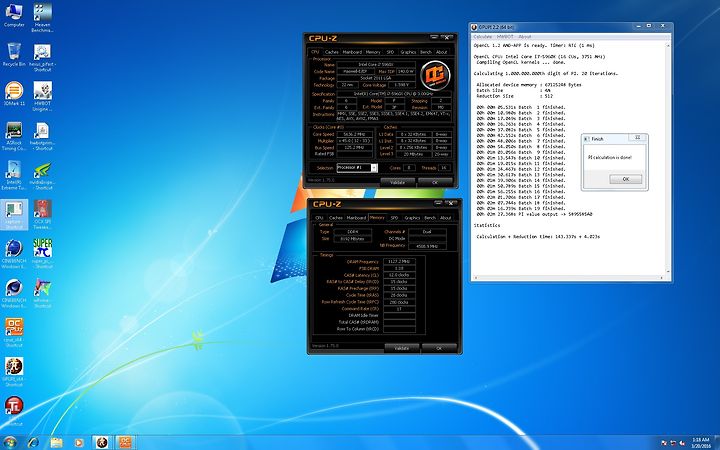The image size is (720, 450).
Task: Open Graphics tab in lower CPU-Z window
Action: 412,218
